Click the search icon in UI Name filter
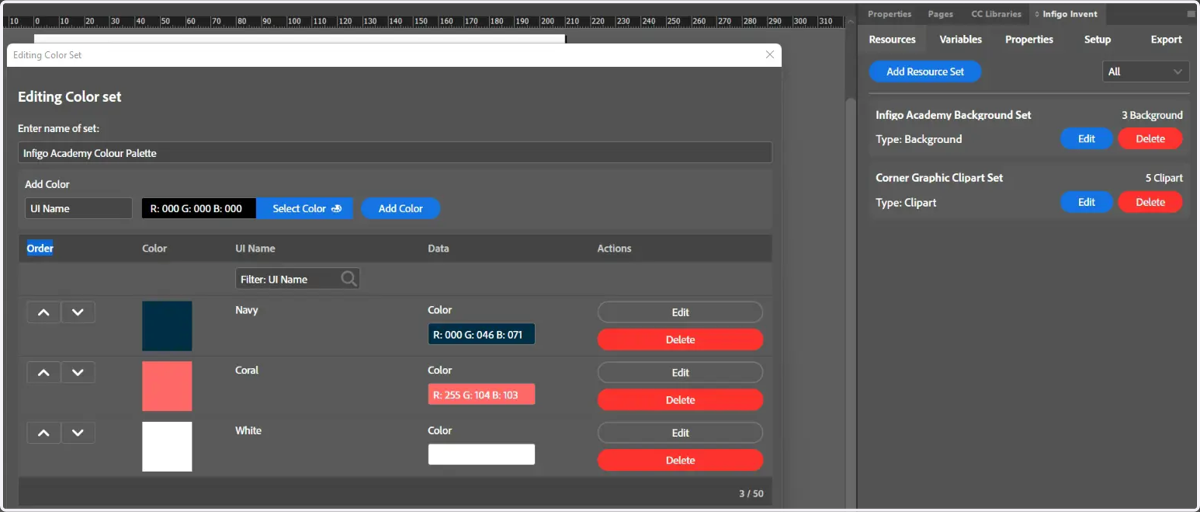 tap(348, 279)
